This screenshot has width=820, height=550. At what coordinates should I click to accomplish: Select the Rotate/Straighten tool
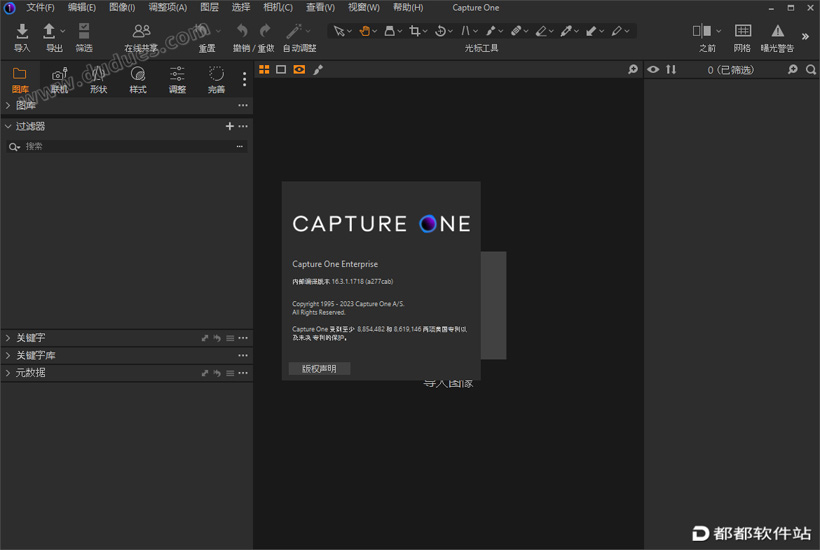440,31
